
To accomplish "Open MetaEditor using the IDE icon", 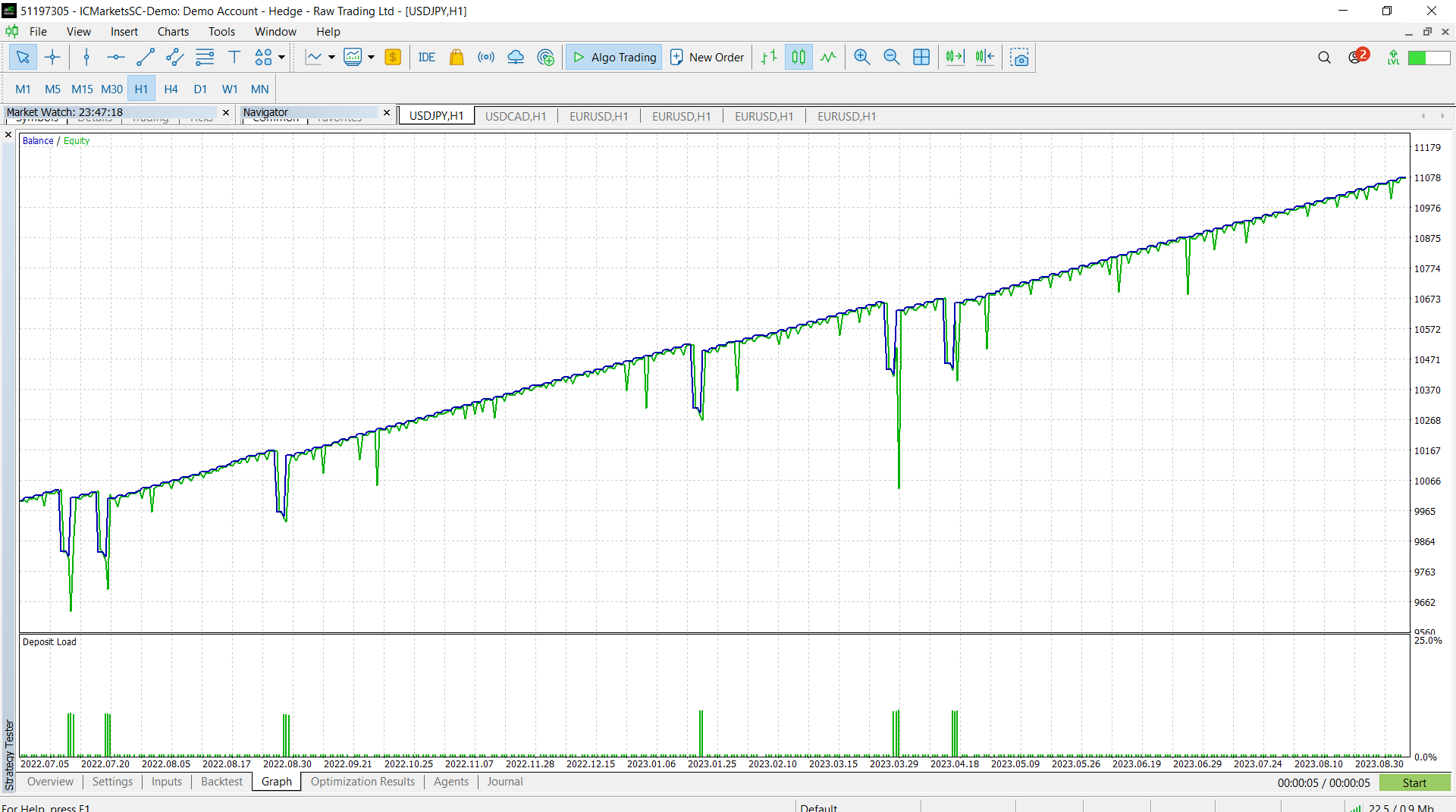I will click(x=426, y=57).
